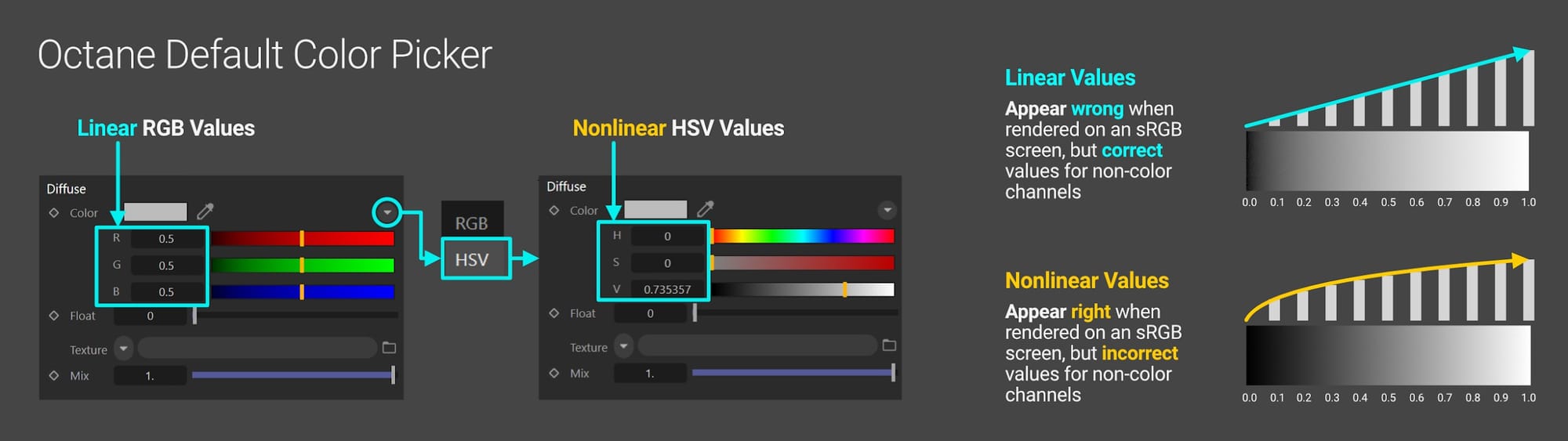
Task: Pick color with eyedropper in HSV panel
Action: click(706, 209)
